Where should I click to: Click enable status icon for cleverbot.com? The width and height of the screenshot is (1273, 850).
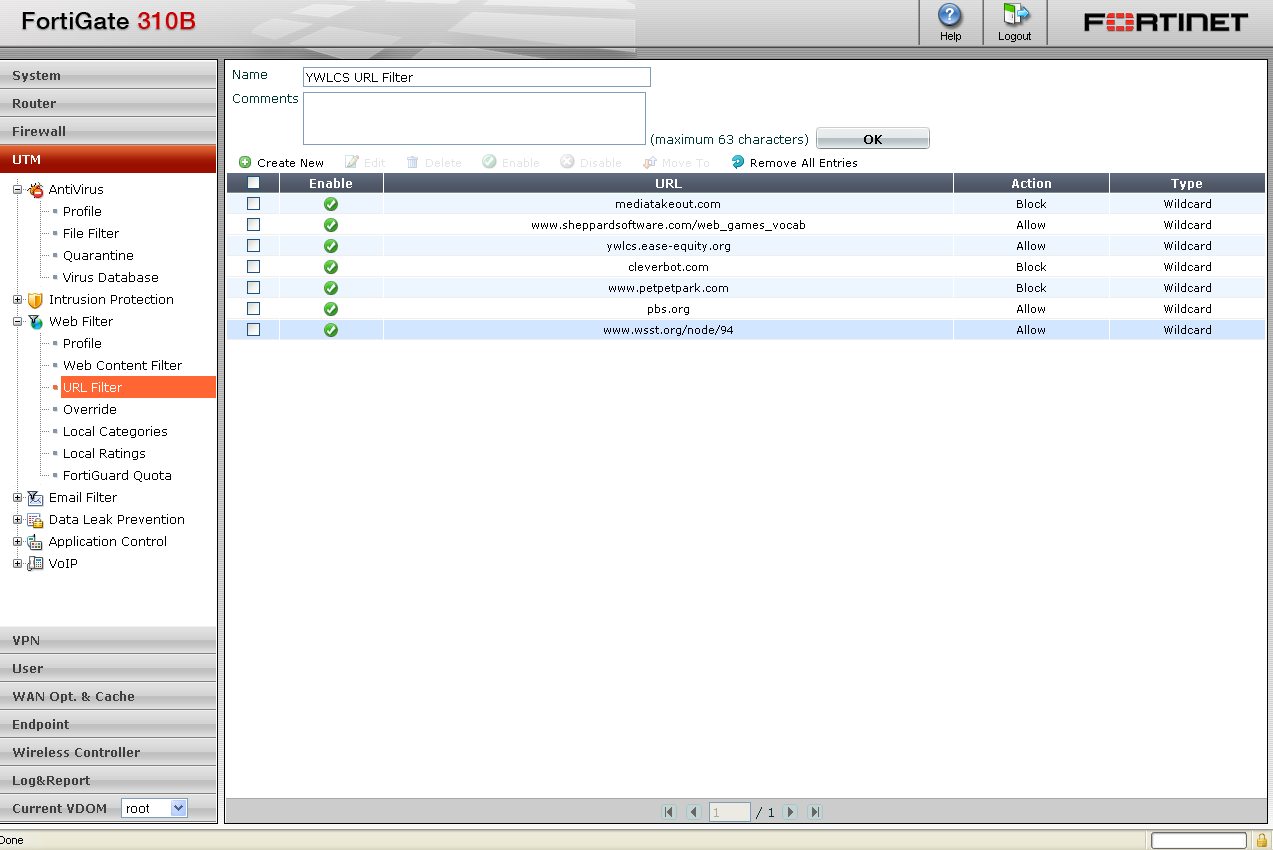(x=331, y=267)
